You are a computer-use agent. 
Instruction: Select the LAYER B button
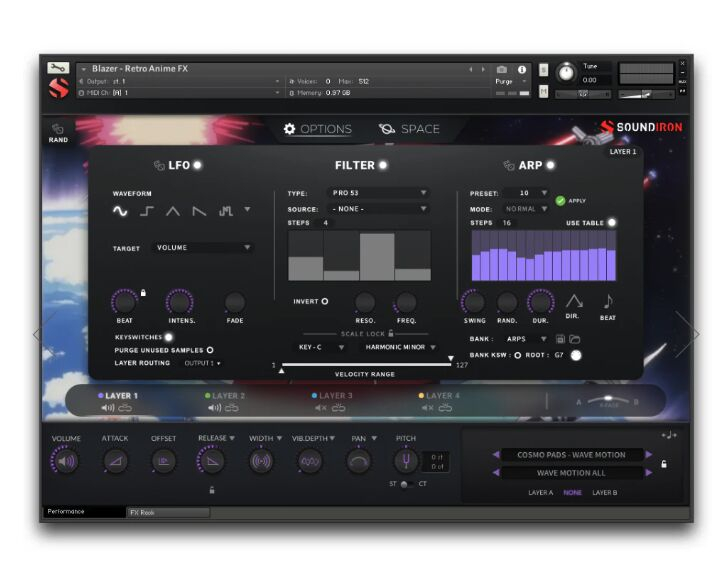pyautogui.click(x=606, y=492)
